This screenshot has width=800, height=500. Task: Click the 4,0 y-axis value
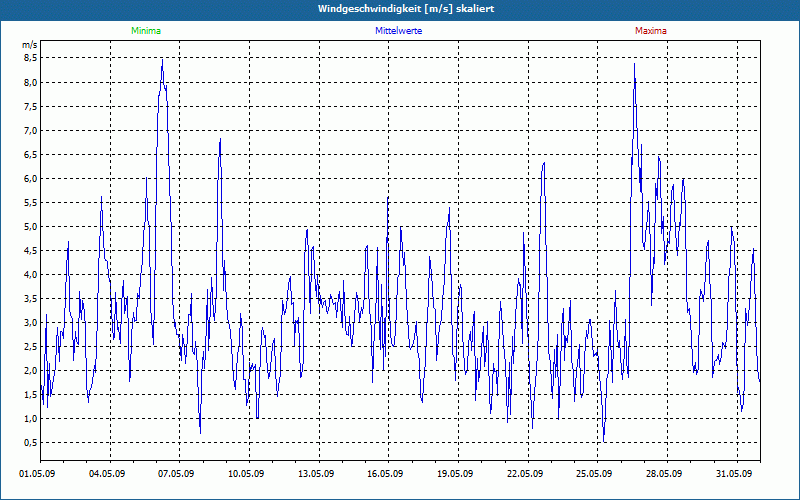point(30,274)
